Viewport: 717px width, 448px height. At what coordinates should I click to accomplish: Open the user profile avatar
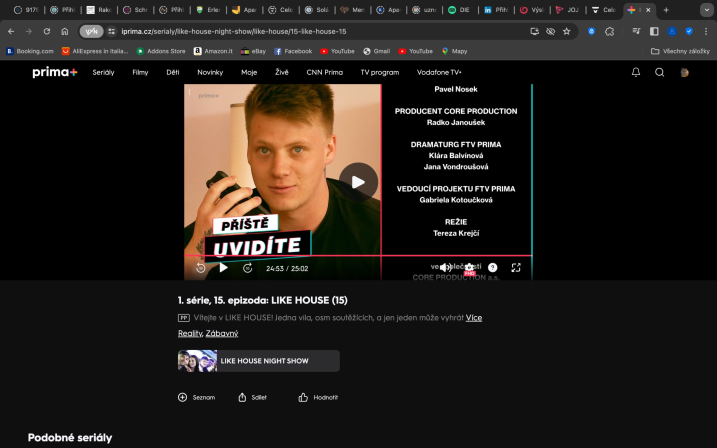pyautogui.click(x=685, y=72)
